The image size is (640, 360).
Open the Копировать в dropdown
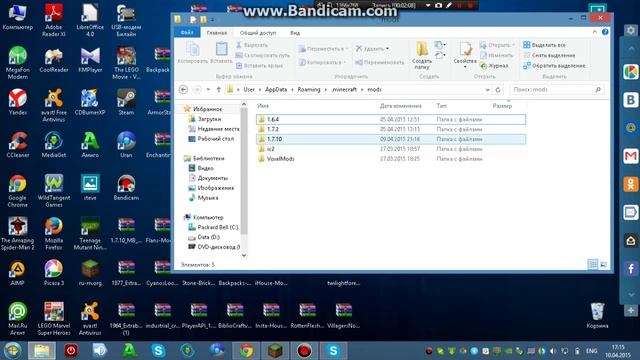pyautogui.click(x=322, y=62)
